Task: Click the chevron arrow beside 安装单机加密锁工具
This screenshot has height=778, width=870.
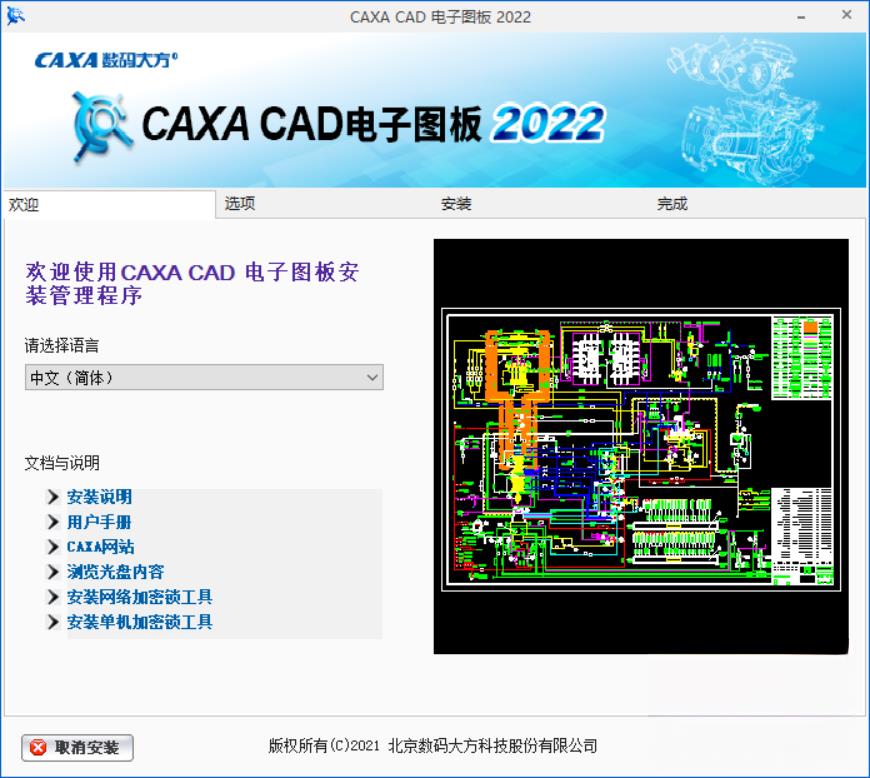Action: (x=53, y=622)
